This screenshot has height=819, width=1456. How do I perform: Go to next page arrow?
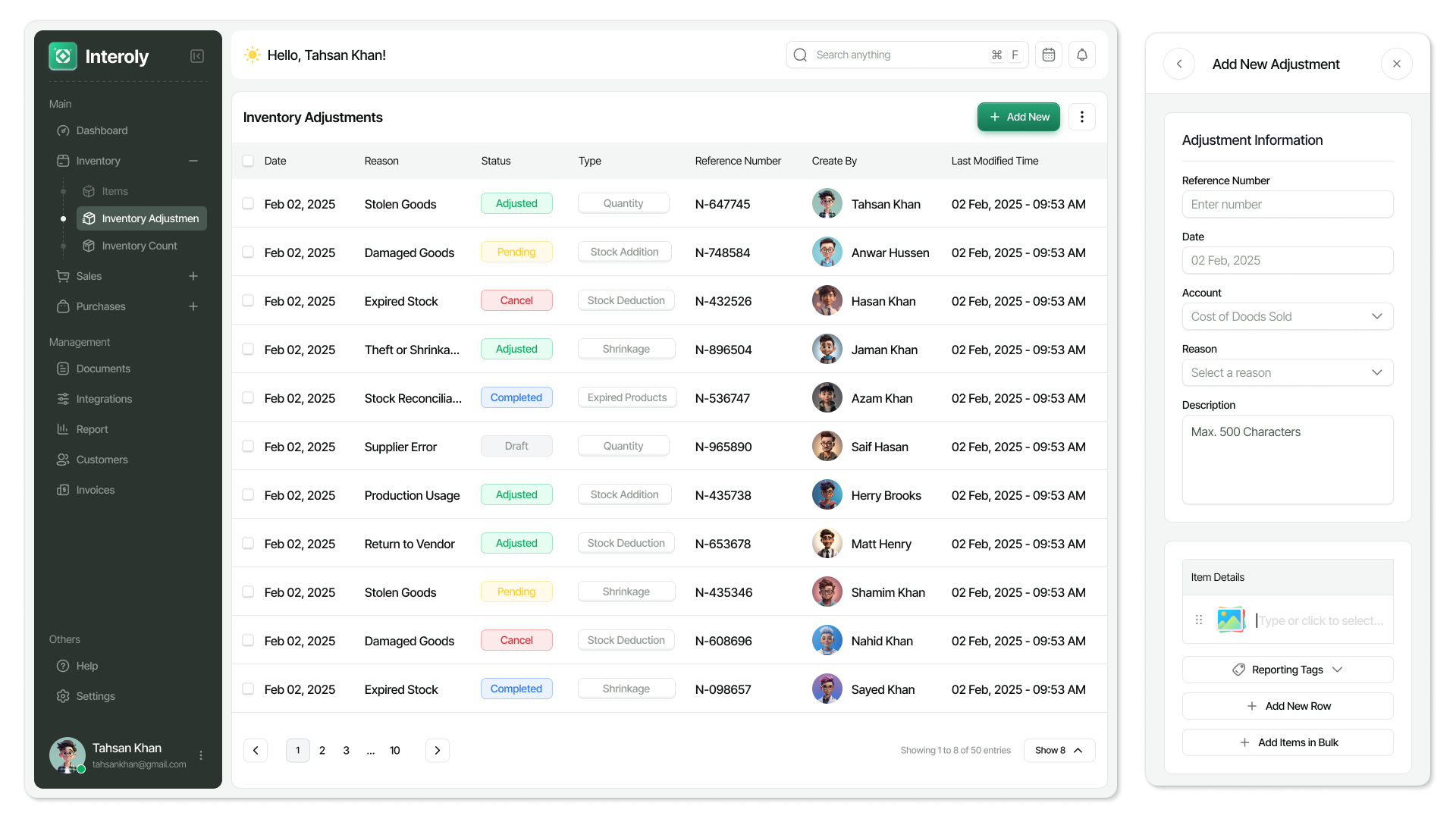click(438, 750)
